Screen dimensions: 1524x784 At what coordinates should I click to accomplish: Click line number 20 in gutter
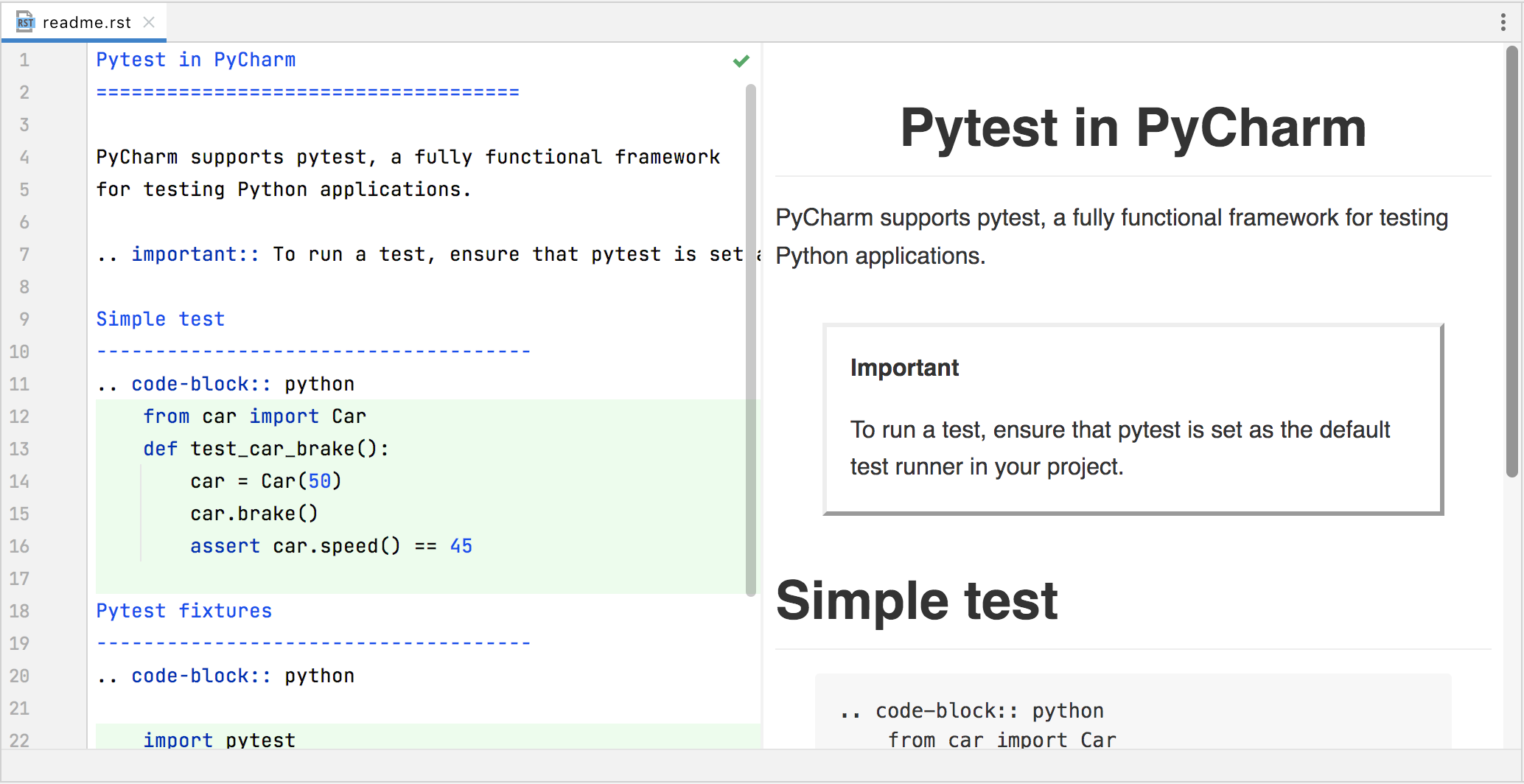[x=20, y=676]
